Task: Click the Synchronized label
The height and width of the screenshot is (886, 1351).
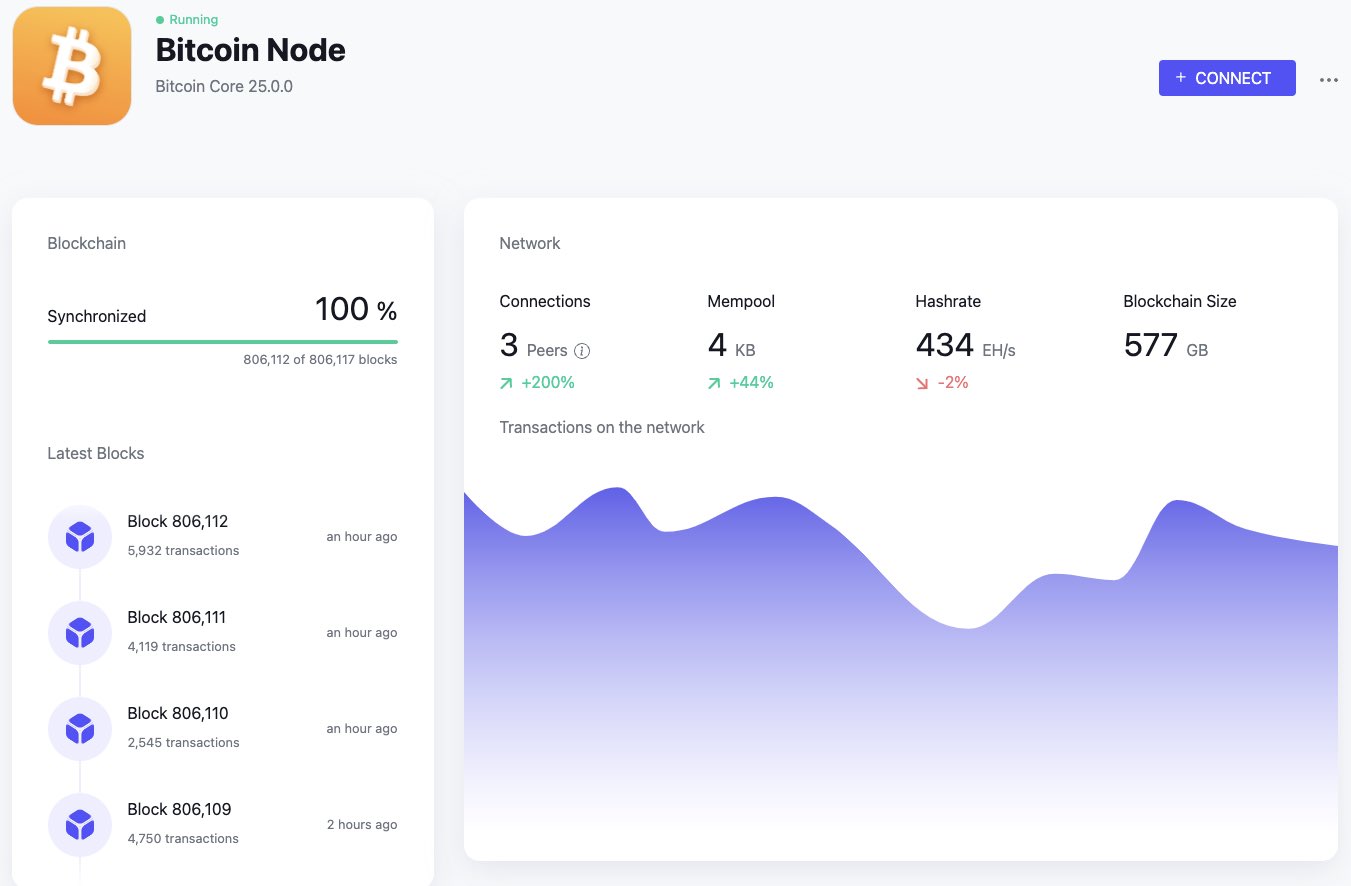Action: coord(97,316)
